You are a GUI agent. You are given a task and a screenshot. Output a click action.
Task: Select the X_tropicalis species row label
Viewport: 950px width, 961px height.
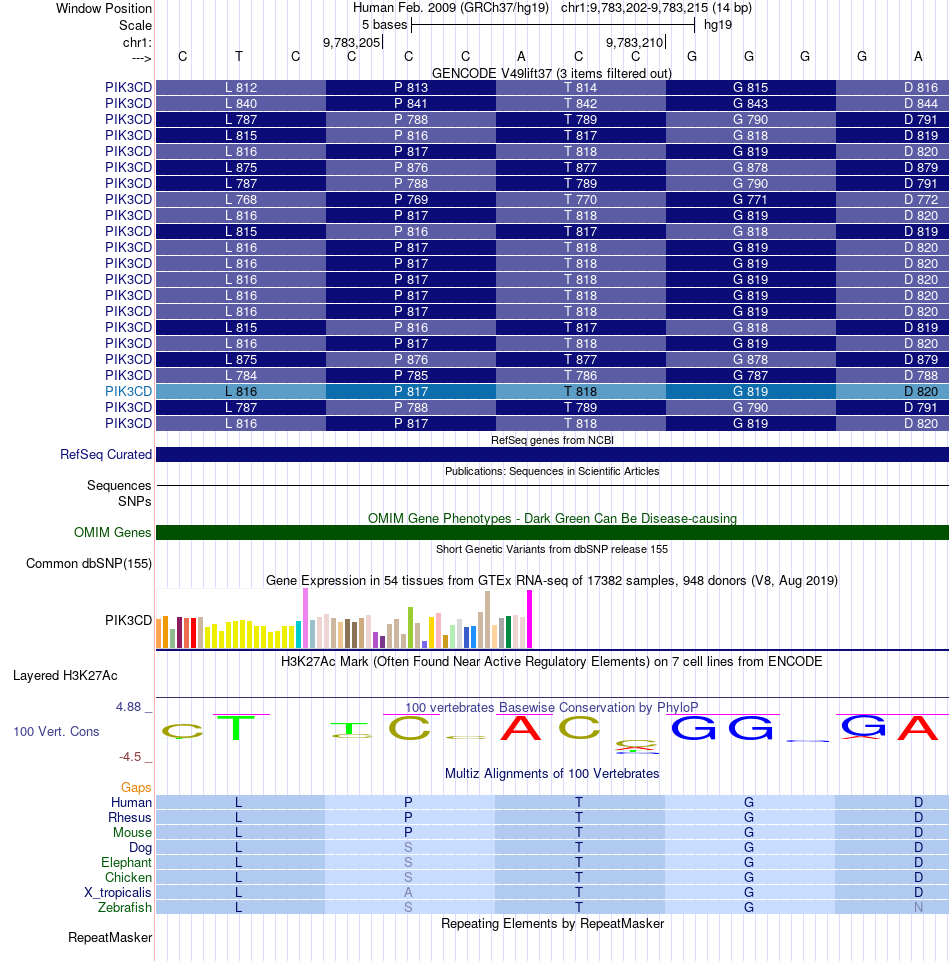[x=117, y=892]
